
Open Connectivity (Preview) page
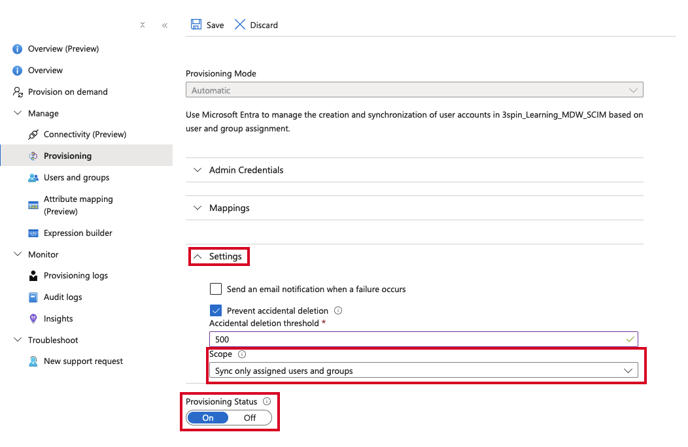(x=87, y=134)
